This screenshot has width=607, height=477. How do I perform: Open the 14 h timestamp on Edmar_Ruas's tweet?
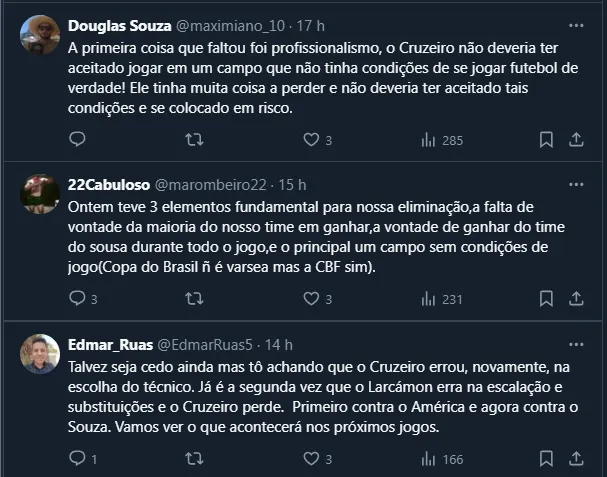coord(279,345)
